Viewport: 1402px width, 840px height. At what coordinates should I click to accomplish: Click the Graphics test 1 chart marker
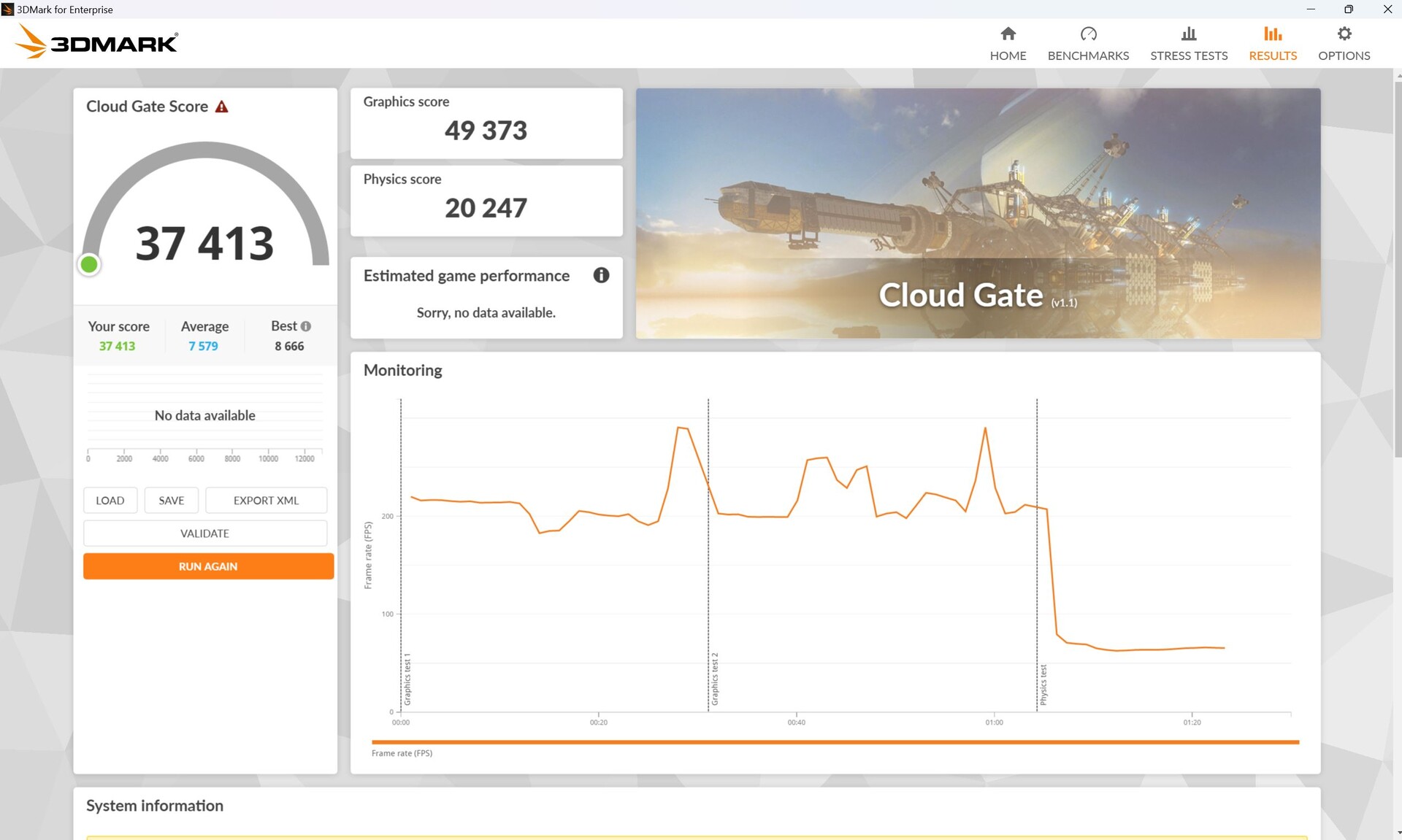pyautogui.click(x=407, y=679)
